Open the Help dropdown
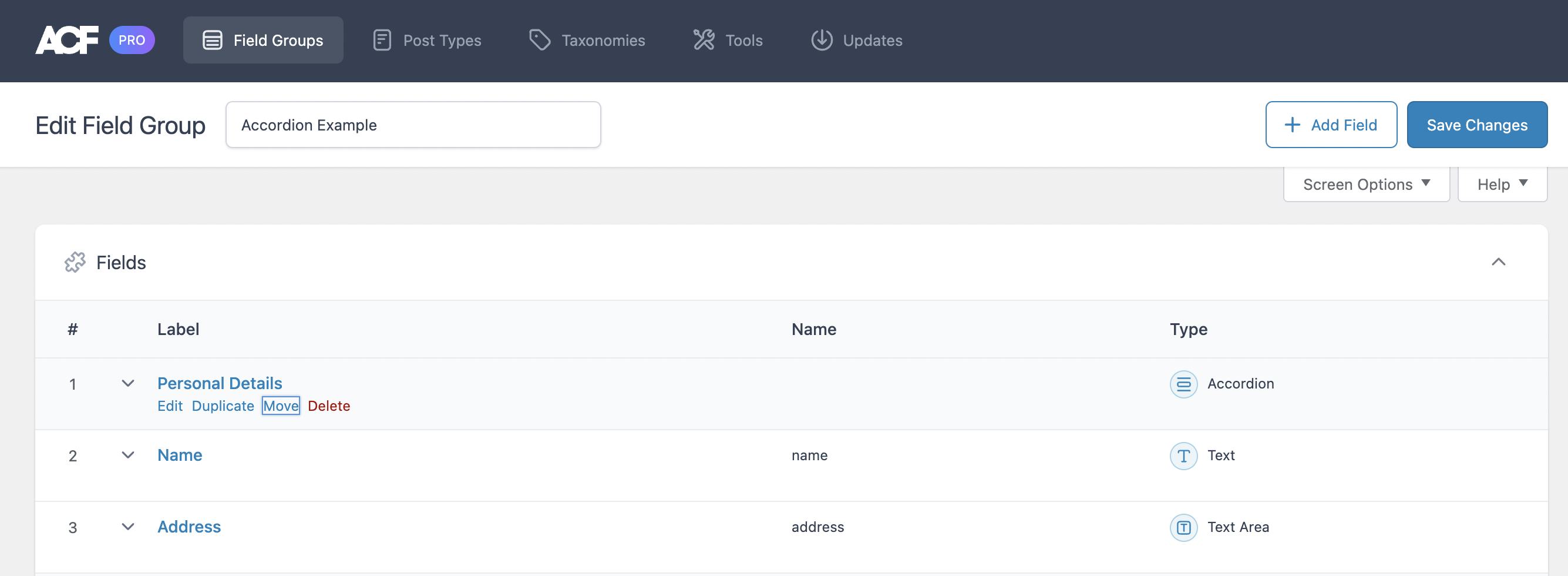 1502,184
